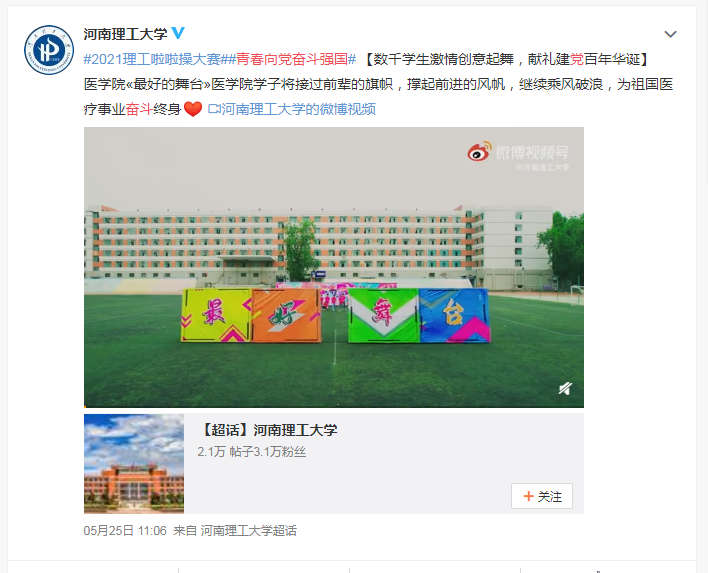The height and width of the screenshot is (573, 708).
Task: Open the super topic campus thumbnail
Action: [x=134, y=463]
